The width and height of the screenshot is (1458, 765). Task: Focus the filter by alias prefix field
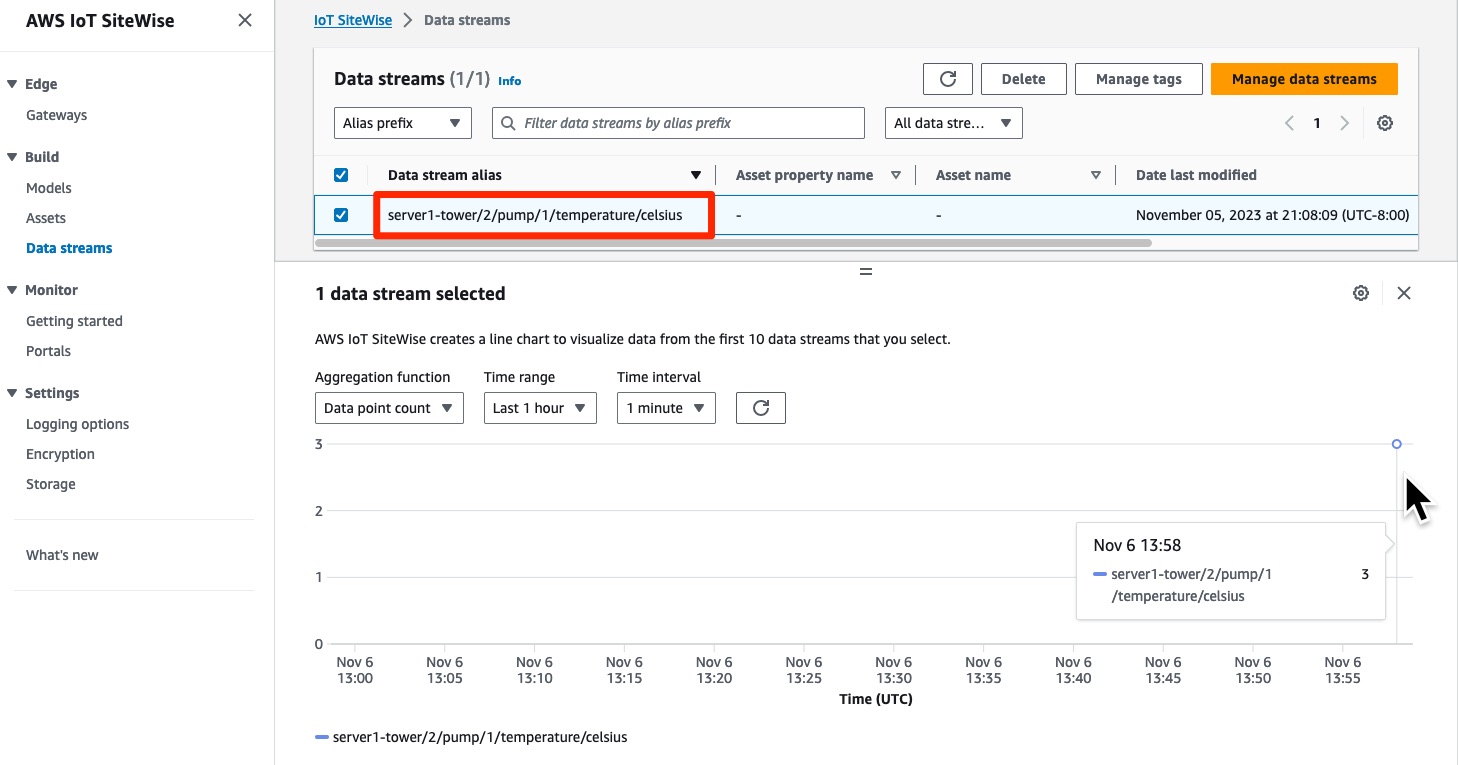point(678,123)
